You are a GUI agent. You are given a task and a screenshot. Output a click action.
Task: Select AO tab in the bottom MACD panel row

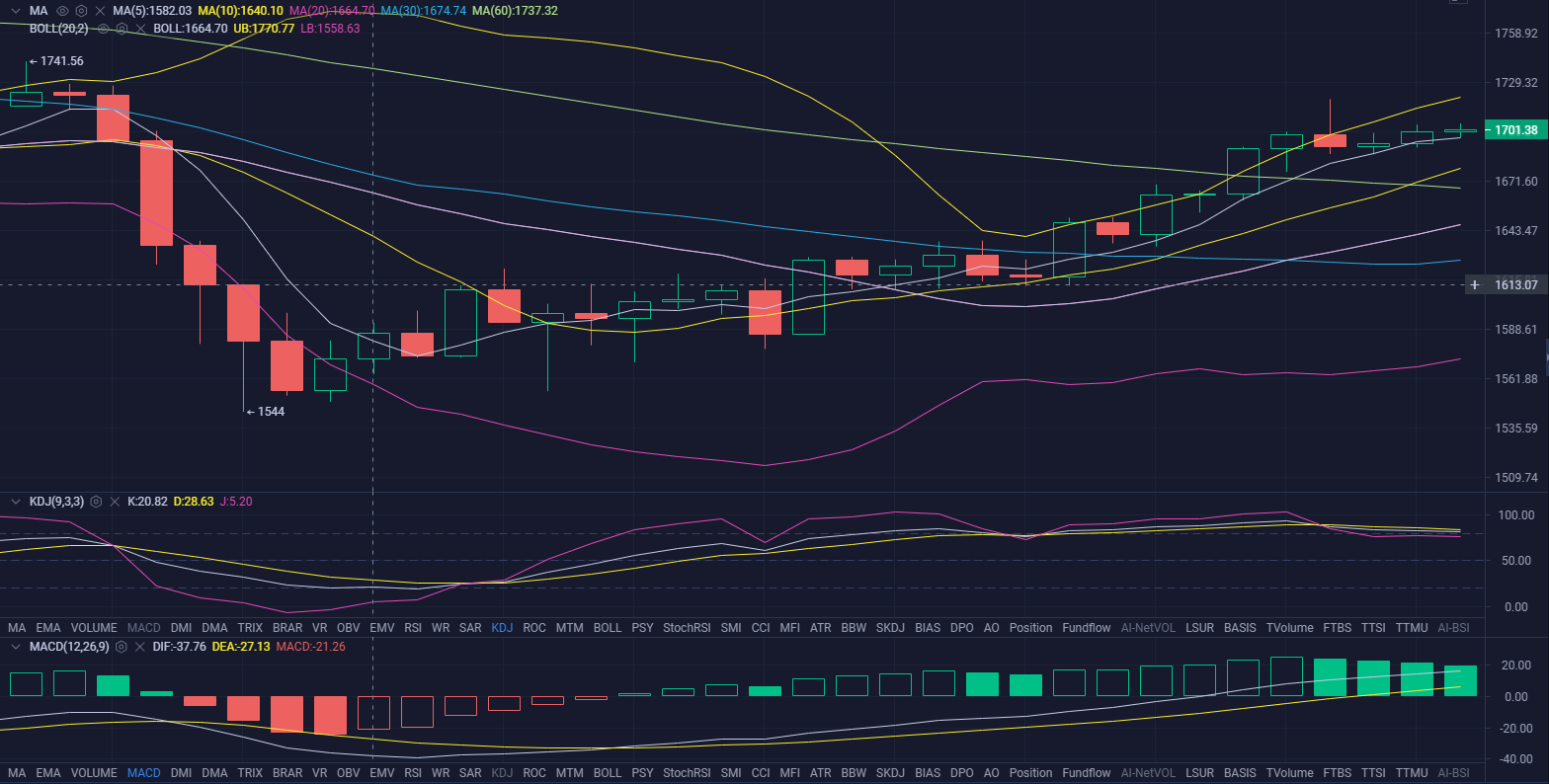point(991,773)
